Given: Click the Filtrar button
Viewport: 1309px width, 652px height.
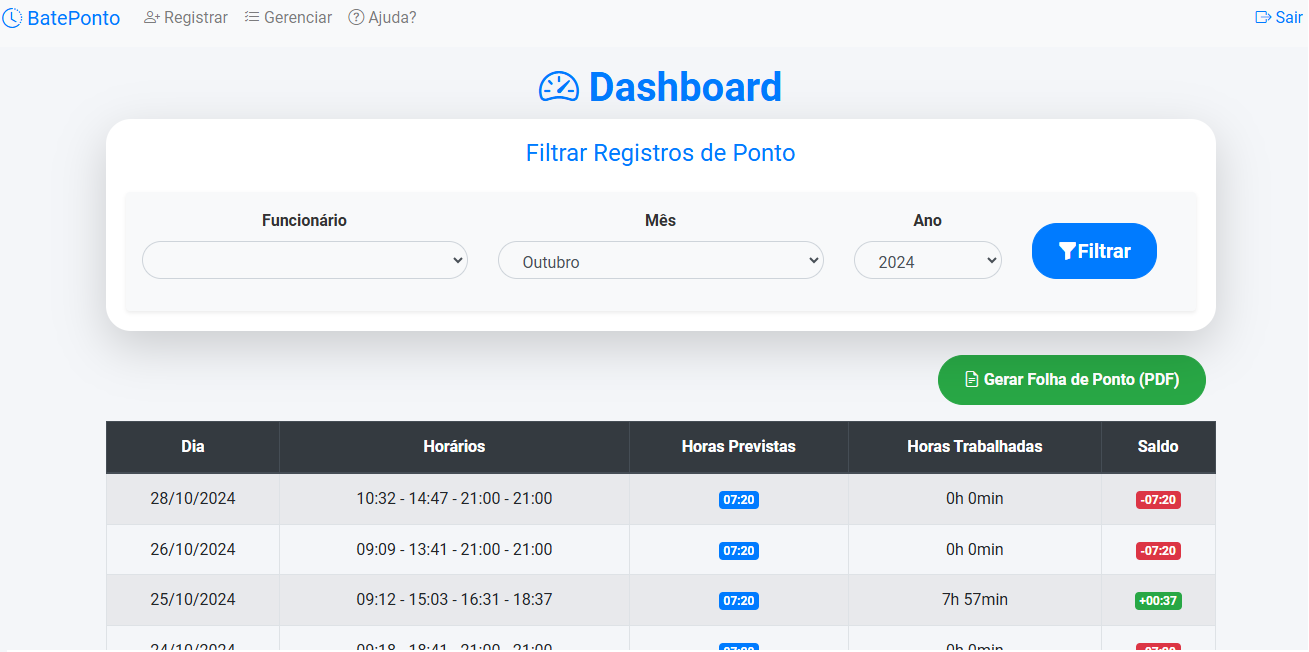Looking at the screenshot, I should [x=1094, y=251].
